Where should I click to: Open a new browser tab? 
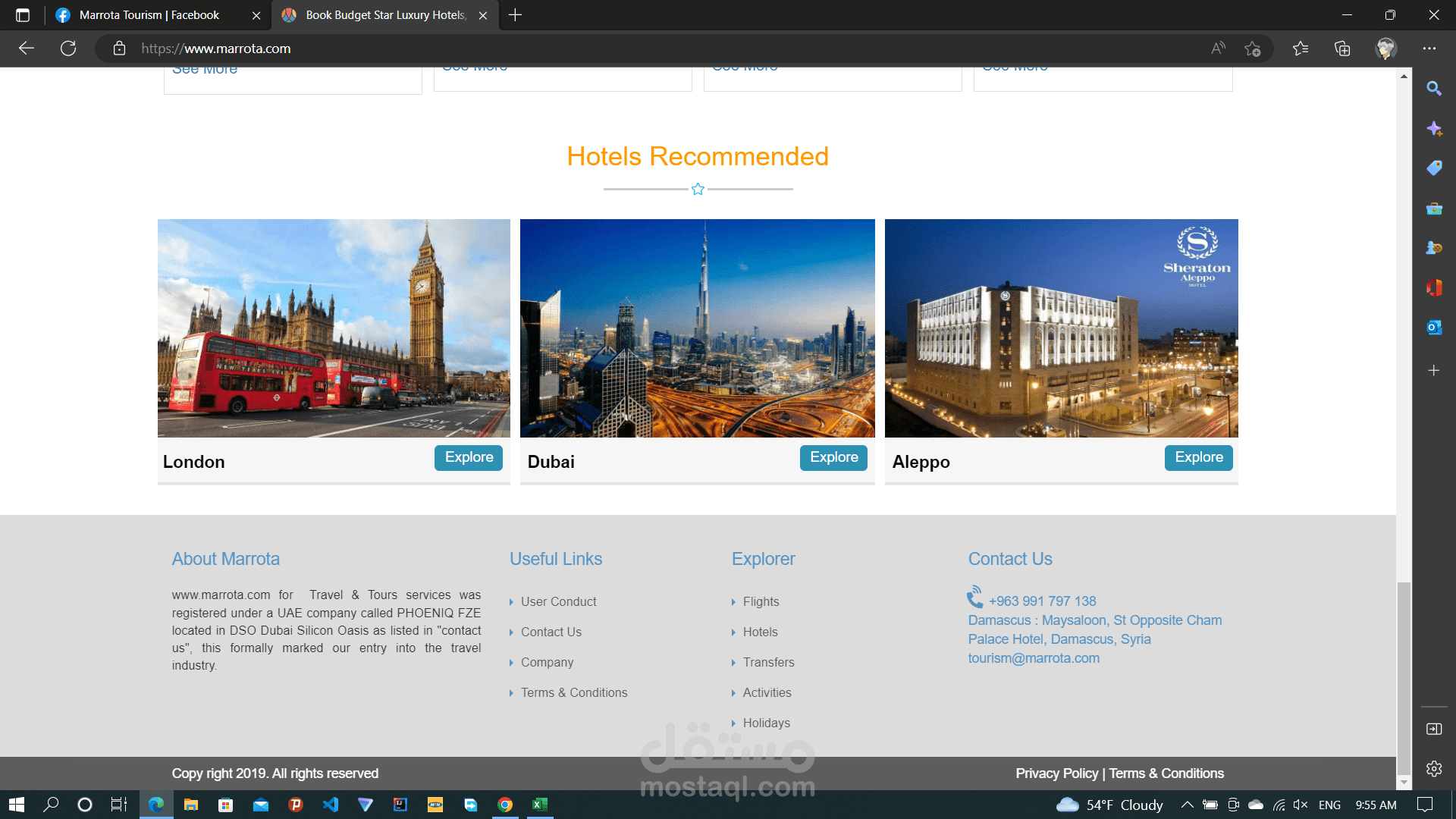pos(515,15)
